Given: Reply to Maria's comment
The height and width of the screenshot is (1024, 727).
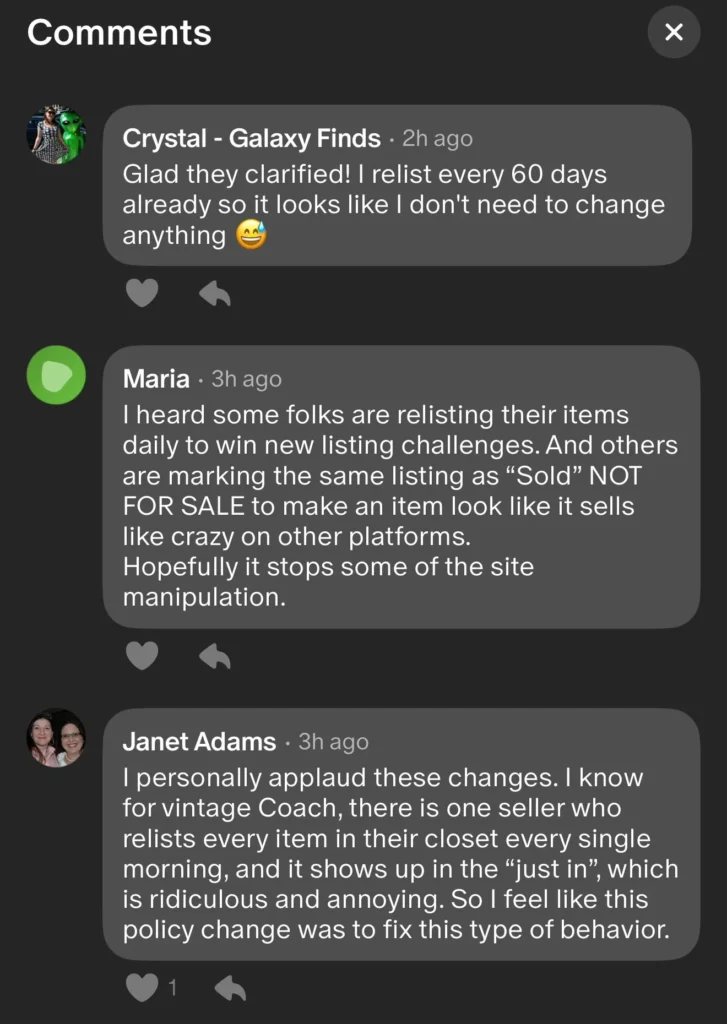Looking at the screenshot, I should [215, 656].
